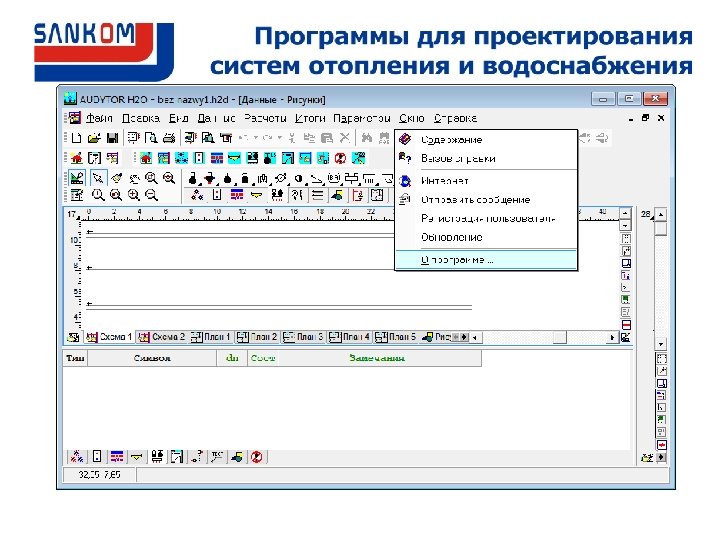Select О программе... menu entry
Viewport: 720px width, 540px height.
(486, 260)
